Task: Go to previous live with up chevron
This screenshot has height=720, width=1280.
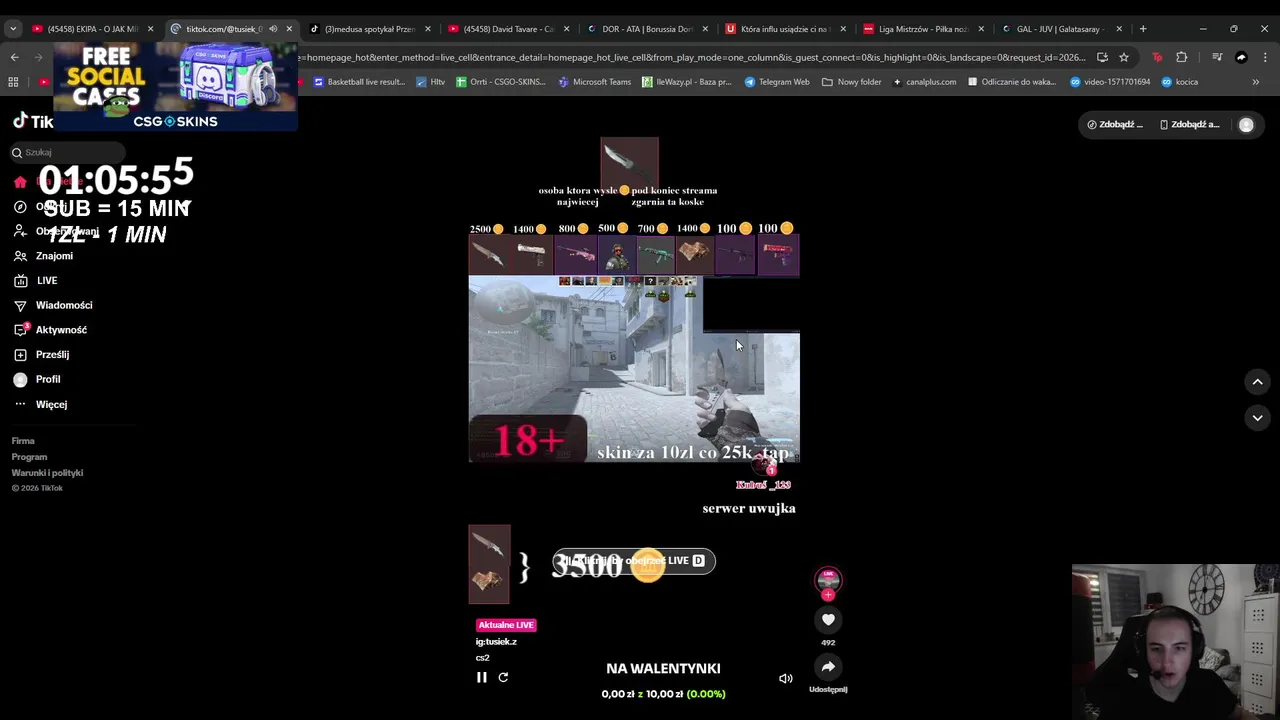Action: tap(1258, 382)
